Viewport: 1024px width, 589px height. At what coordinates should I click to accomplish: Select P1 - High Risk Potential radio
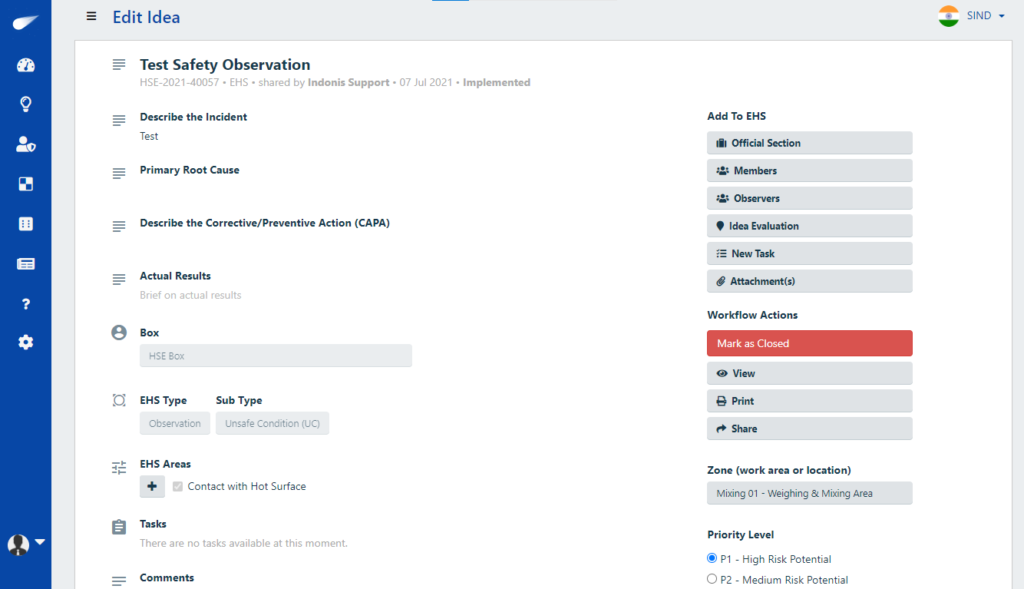(712, 559)
